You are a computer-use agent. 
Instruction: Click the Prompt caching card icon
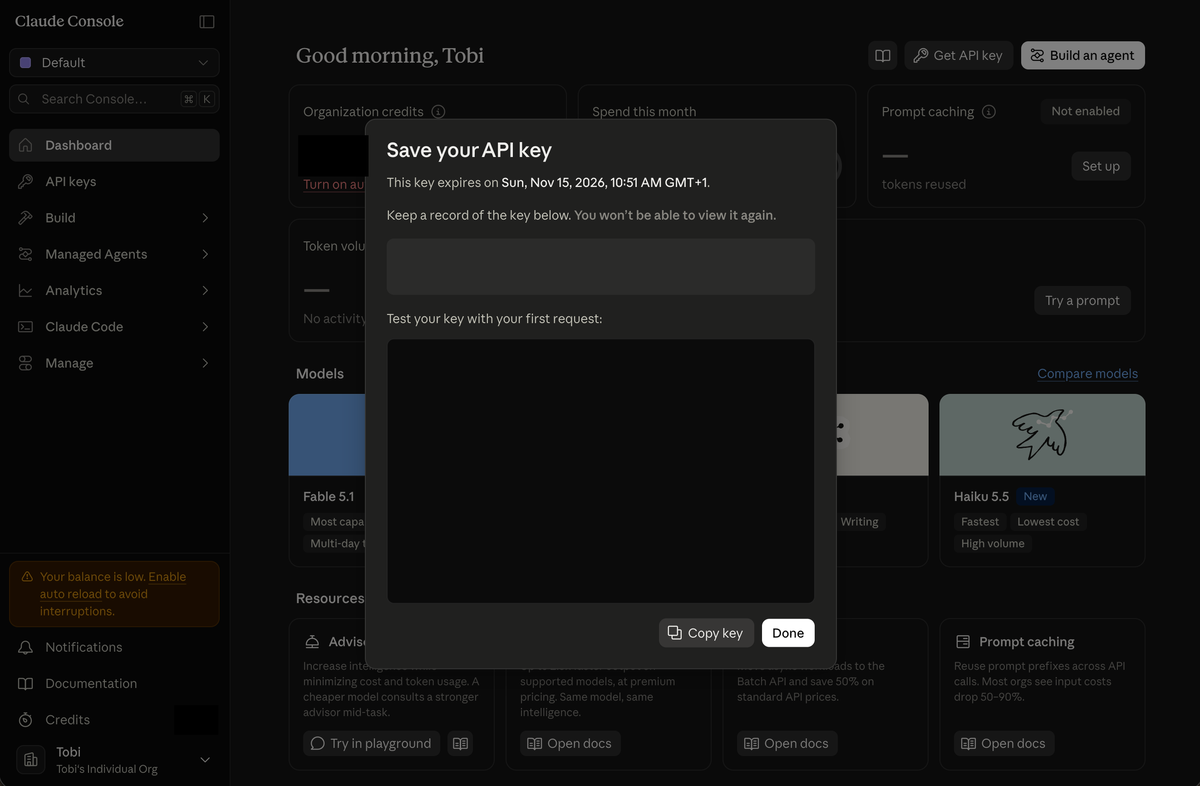pyautogui.click(x=964, y=642)
